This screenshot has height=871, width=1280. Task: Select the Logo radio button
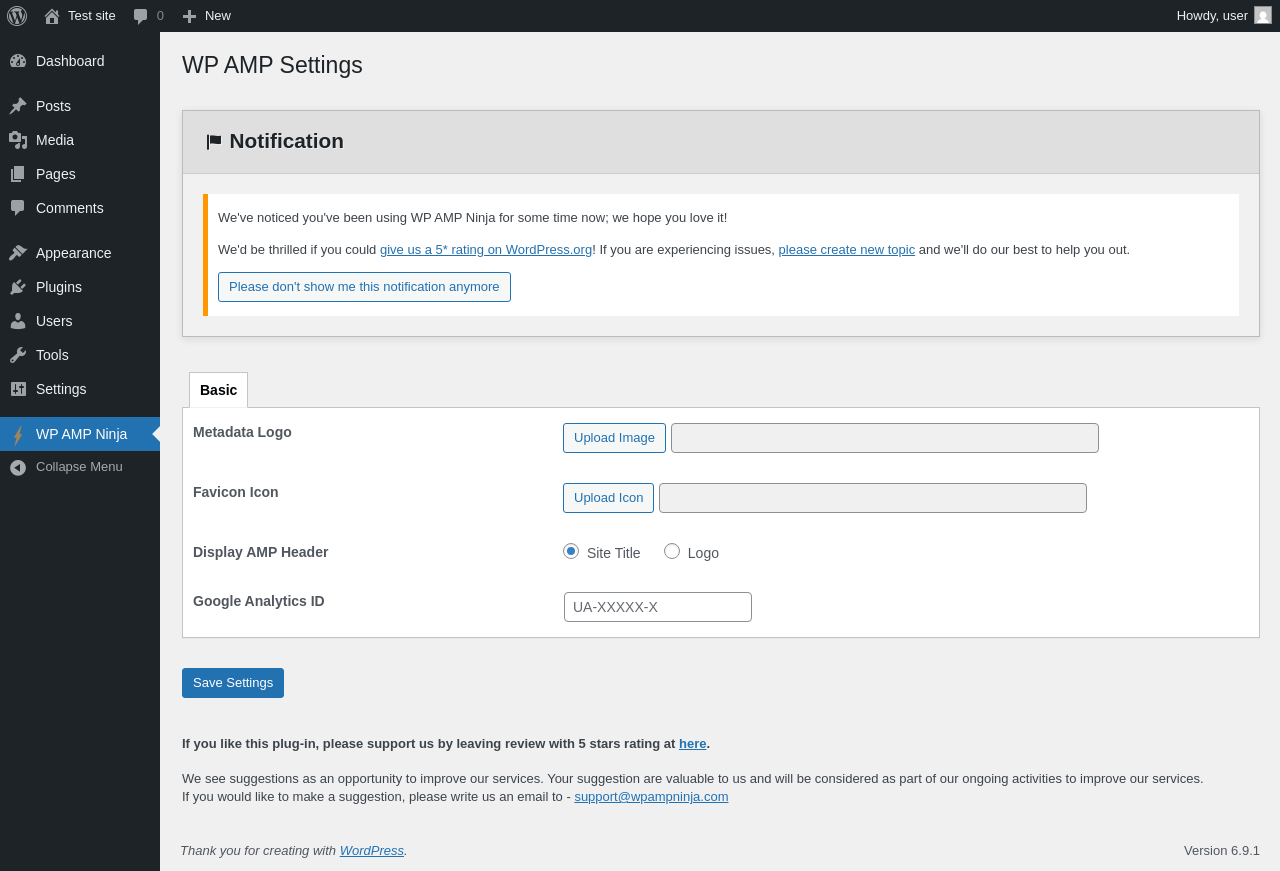672,551
